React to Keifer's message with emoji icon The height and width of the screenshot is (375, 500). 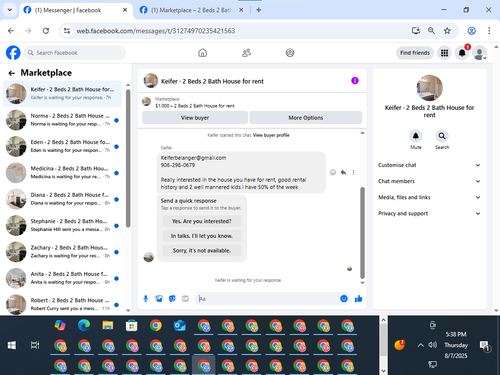coord(333,172)
